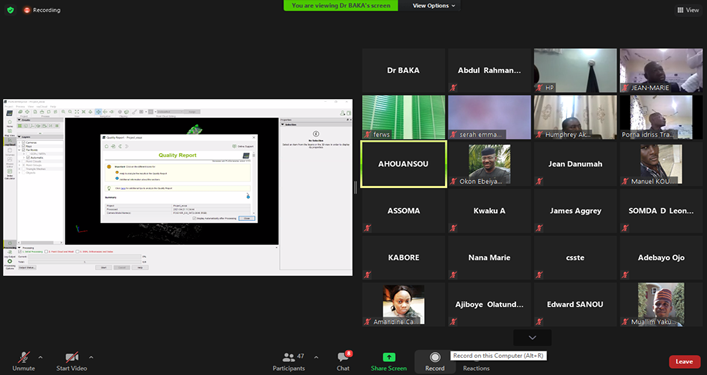Viewport: 707px width, 375px height.
Task: Click the shared screen Quality Report heading
Action: 178,155
